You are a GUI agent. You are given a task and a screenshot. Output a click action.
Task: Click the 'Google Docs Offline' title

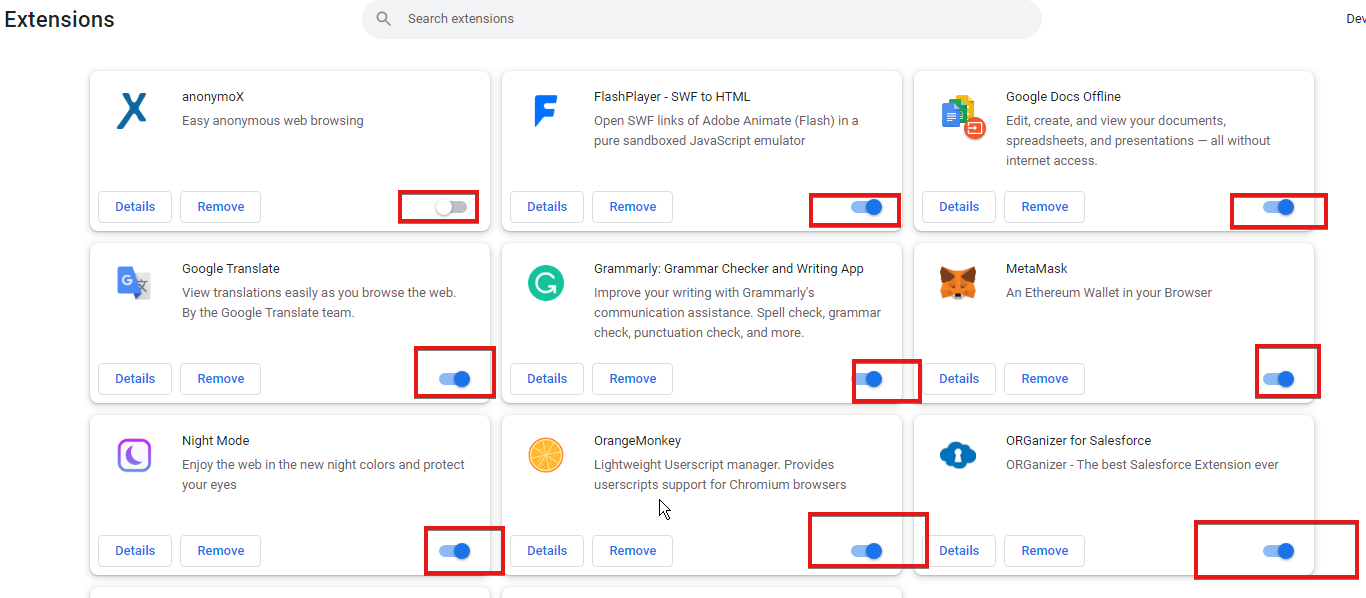tap(1063, 97)
